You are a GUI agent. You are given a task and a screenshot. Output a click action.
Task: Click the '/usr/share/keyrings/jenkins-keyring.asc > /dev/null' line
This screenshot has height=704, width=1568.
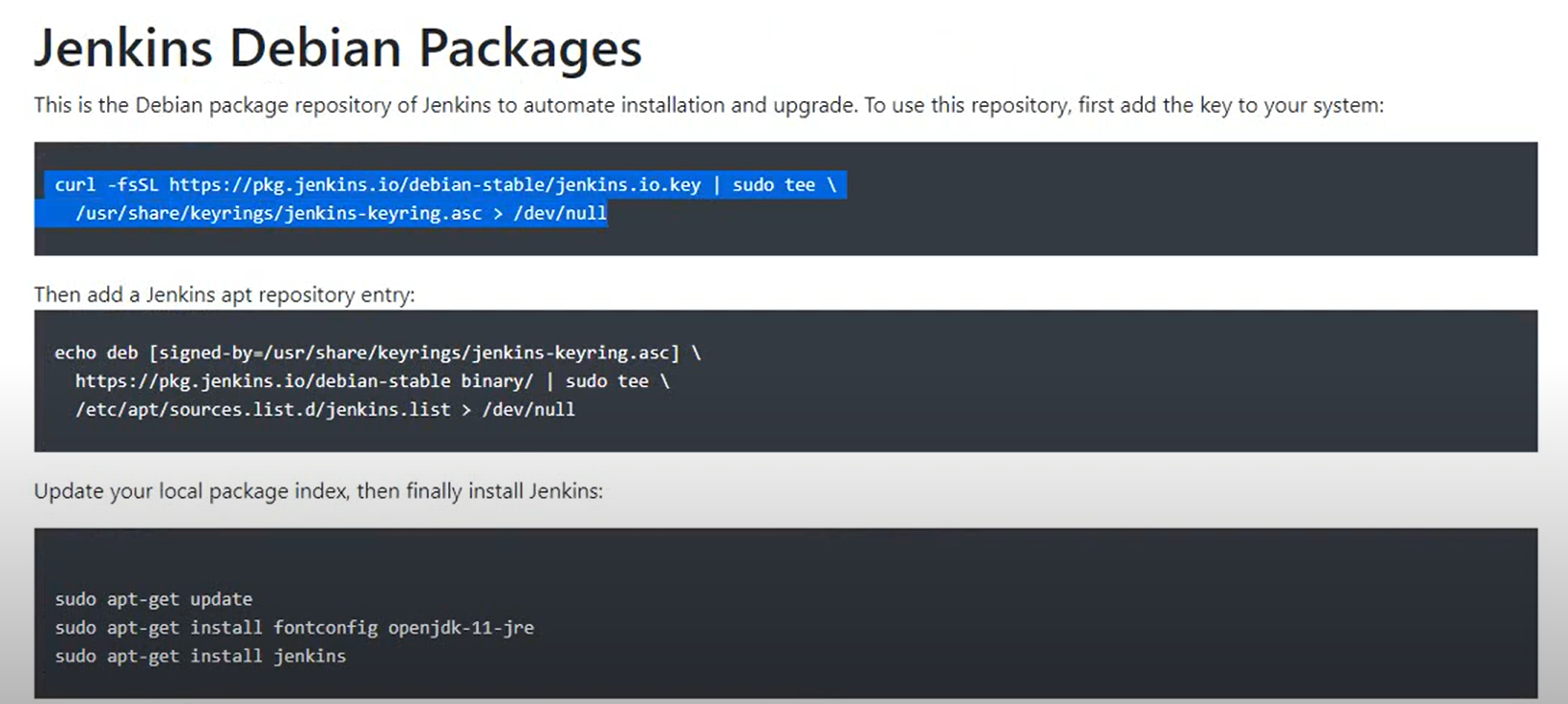click(341, 213)
